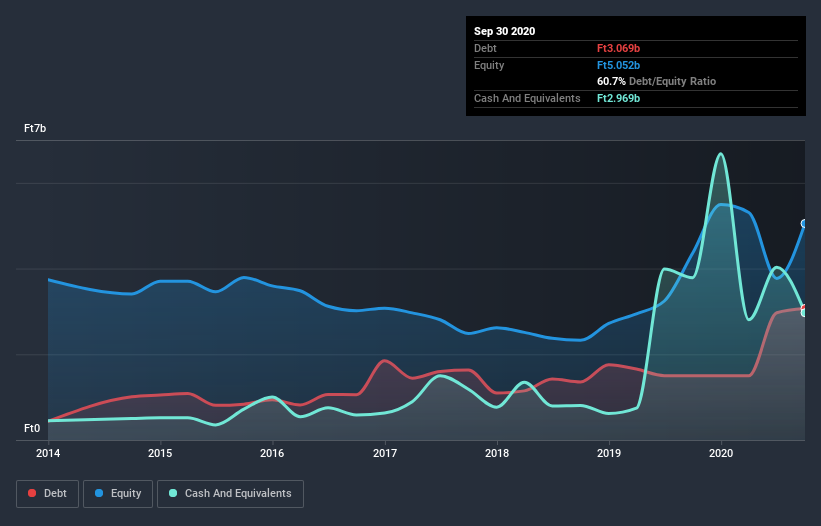Click Cash And Equivalents label in tooltip
The height and width of the screenshot is (526, 821).
(527, 98)
